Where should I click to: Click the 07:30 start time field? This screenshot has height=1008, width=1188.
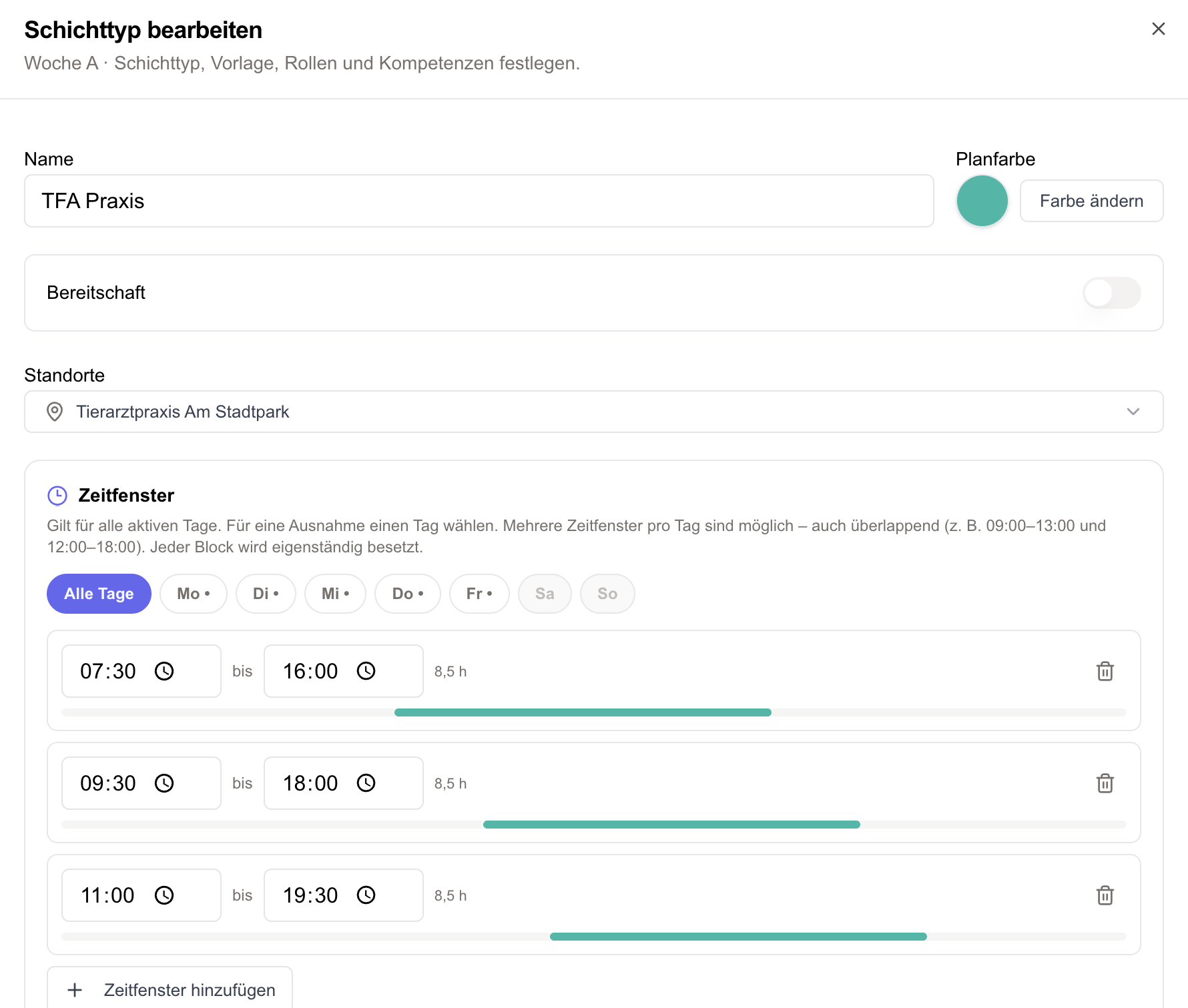(x=141, y=671)
